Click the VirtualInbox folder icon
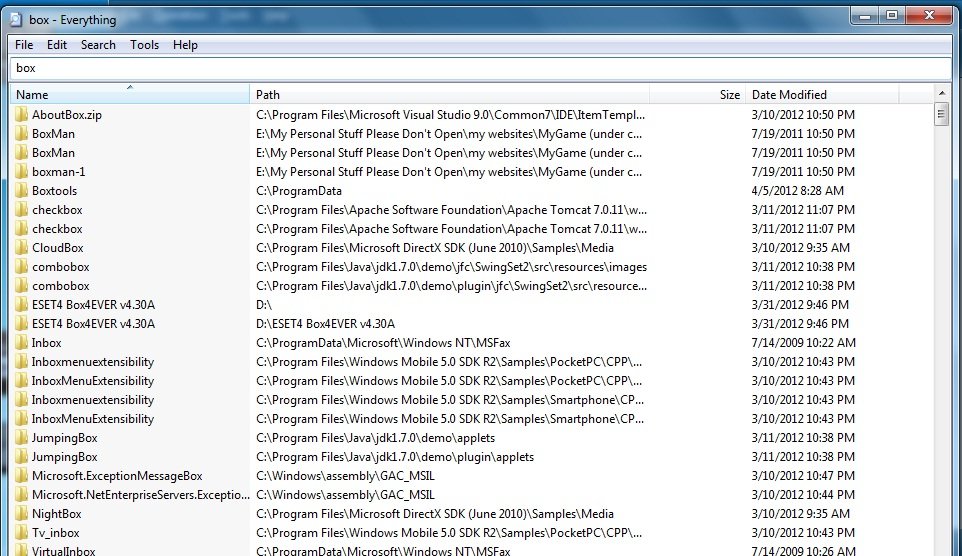This screenshot has height=556, width=962. (x=21, y=551)
